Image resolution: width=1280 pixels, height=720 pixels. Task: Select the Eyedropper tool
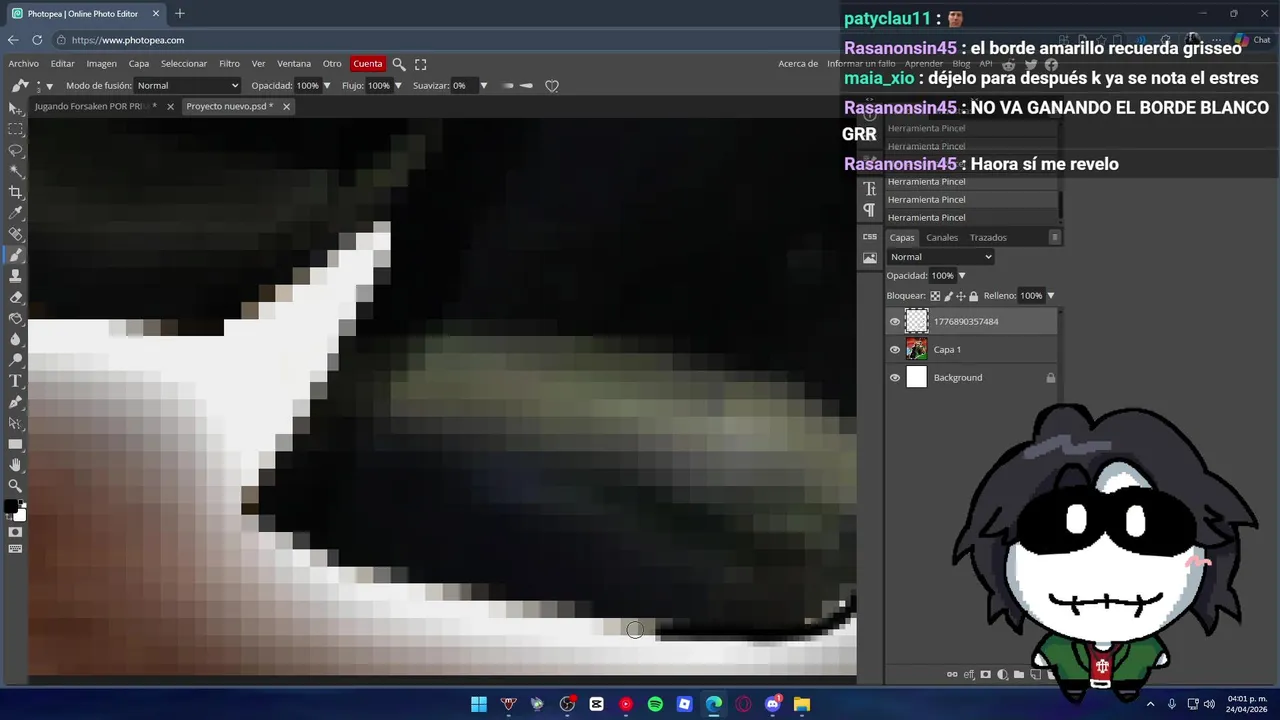[16, 213]
